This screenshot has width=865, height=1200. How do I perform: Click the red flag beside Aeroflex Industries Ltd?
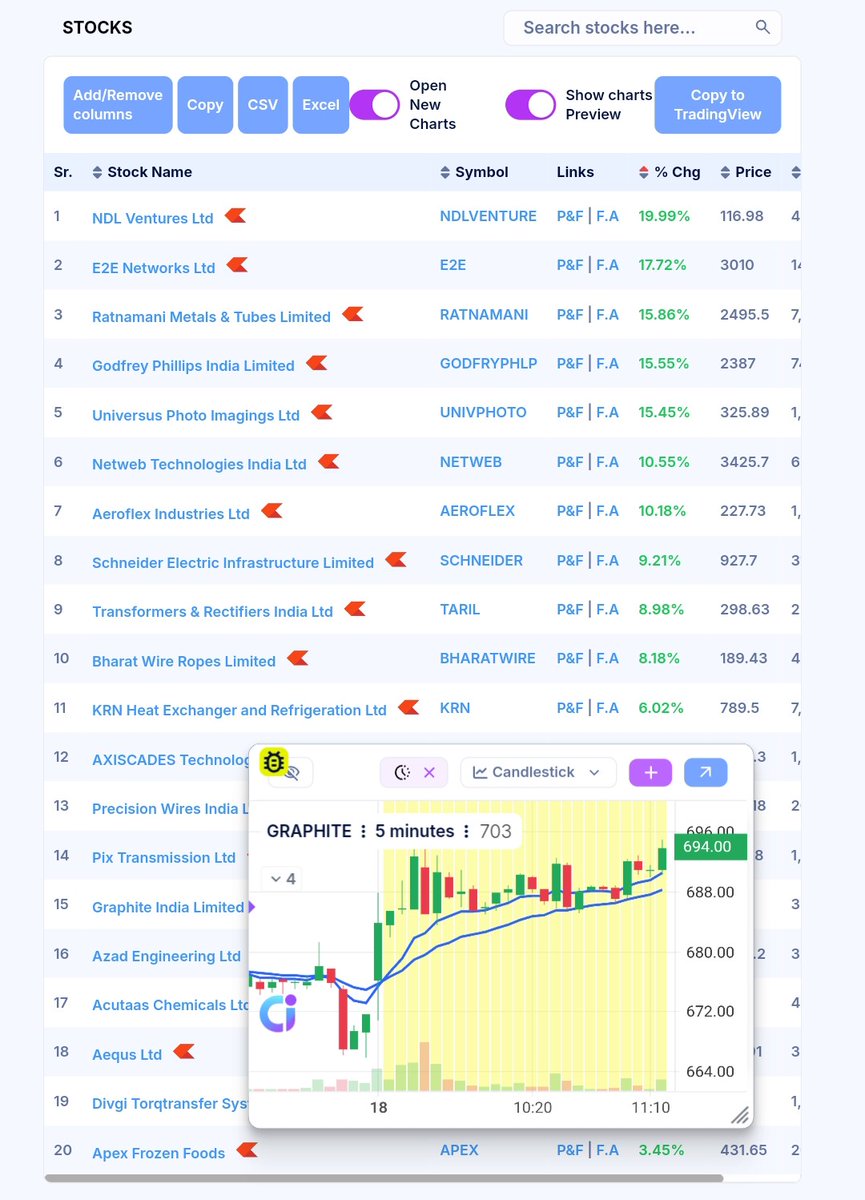pos(270,511)
